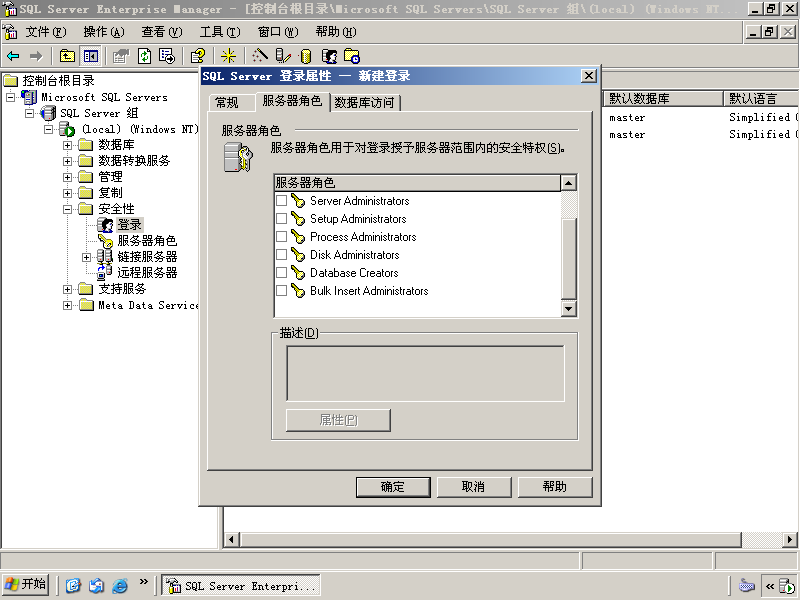This screenshot has width=800, height=600.
Task: Click the 帮助 button in the dialog
Action: coord(555,487)
